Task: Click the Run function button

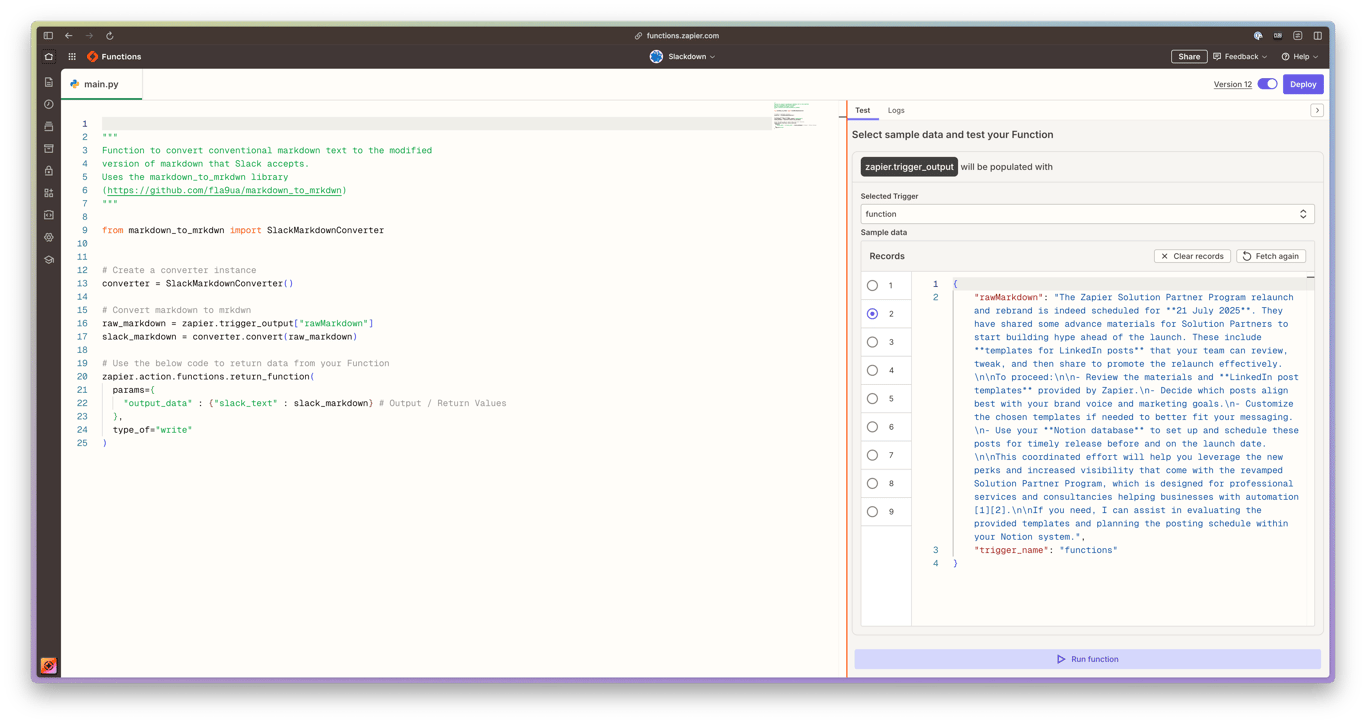Action: click(x=1088, y=658)
